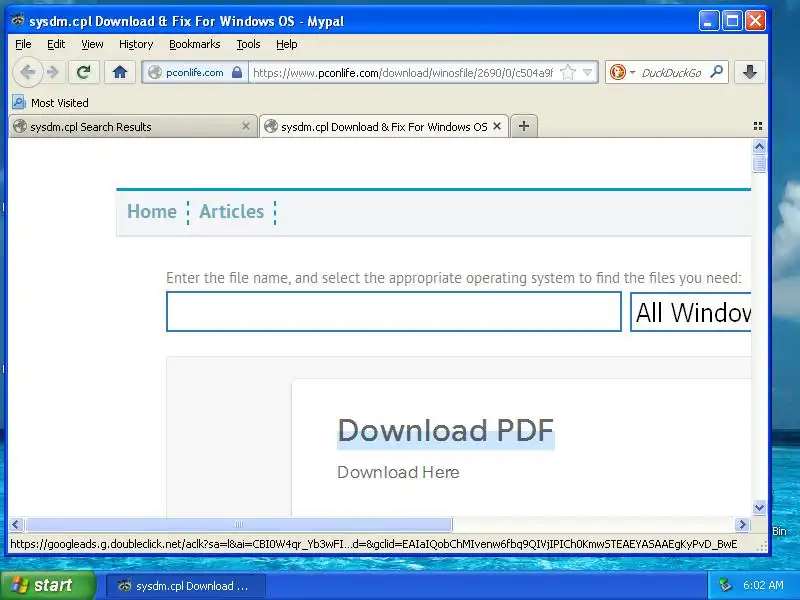Open the Tools menu

[x=248, y=44]
